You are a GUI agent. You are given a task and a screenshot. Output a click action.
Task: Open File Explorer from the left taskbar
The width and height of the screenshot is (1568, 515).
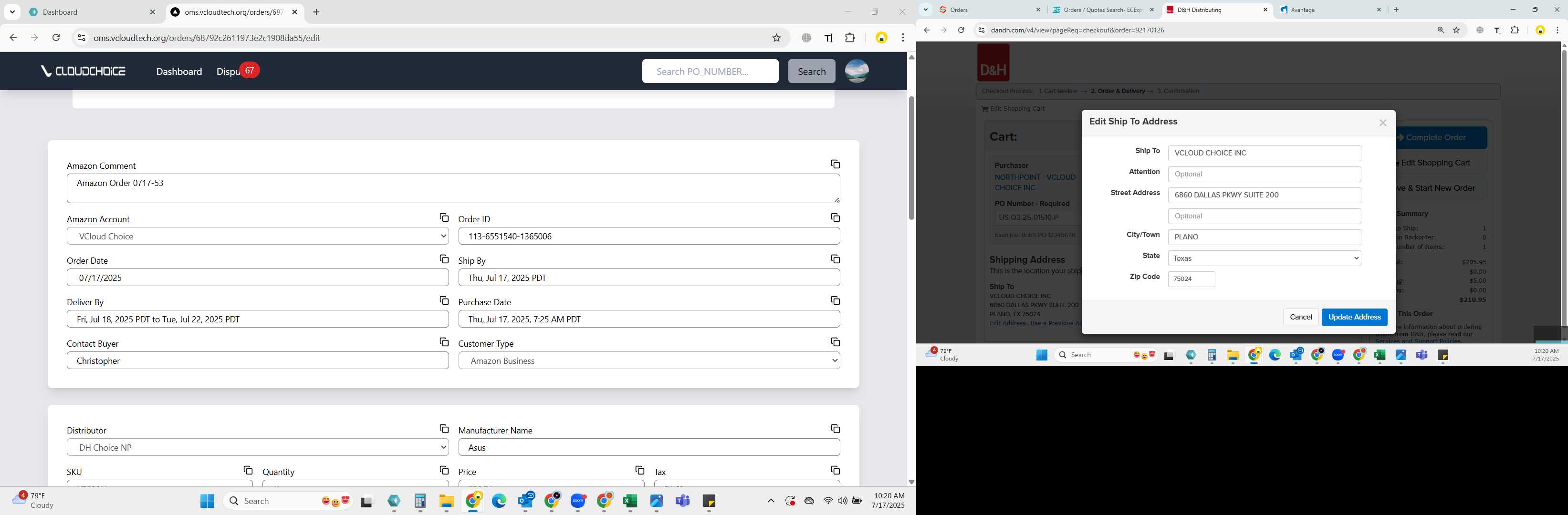446,500
